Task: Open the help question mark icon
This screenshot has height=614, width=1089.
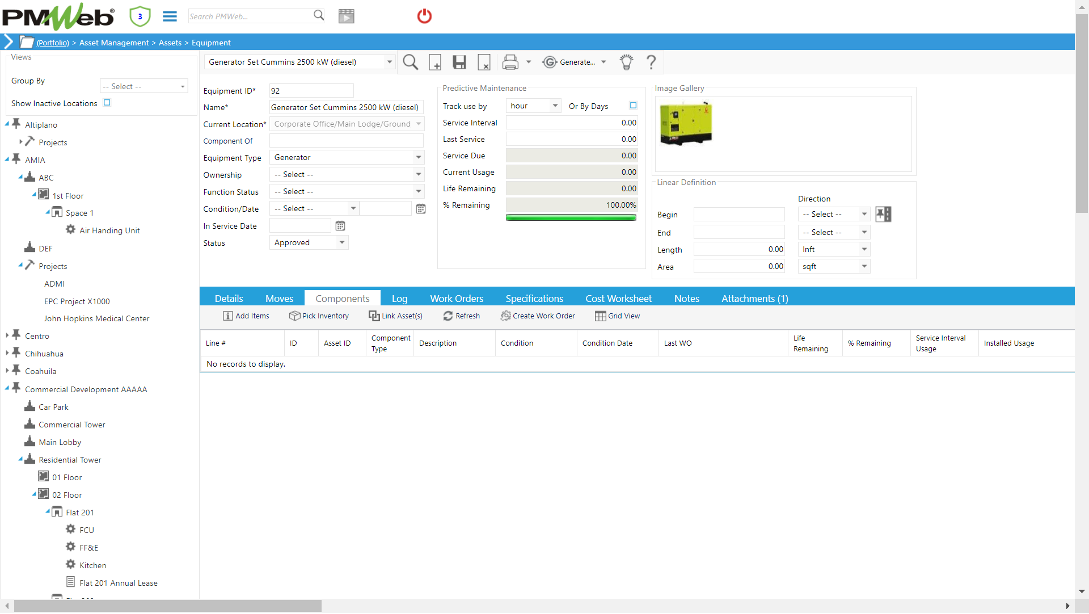Action: click(x=651, y=62)
